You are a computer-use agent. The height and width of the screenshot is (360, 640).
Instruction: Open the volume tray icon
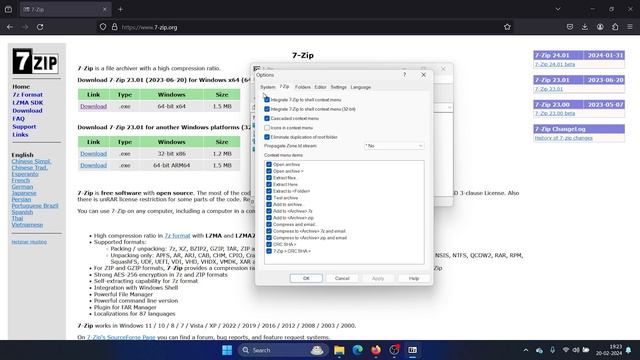pyautogui.click(x=576, y=350)
